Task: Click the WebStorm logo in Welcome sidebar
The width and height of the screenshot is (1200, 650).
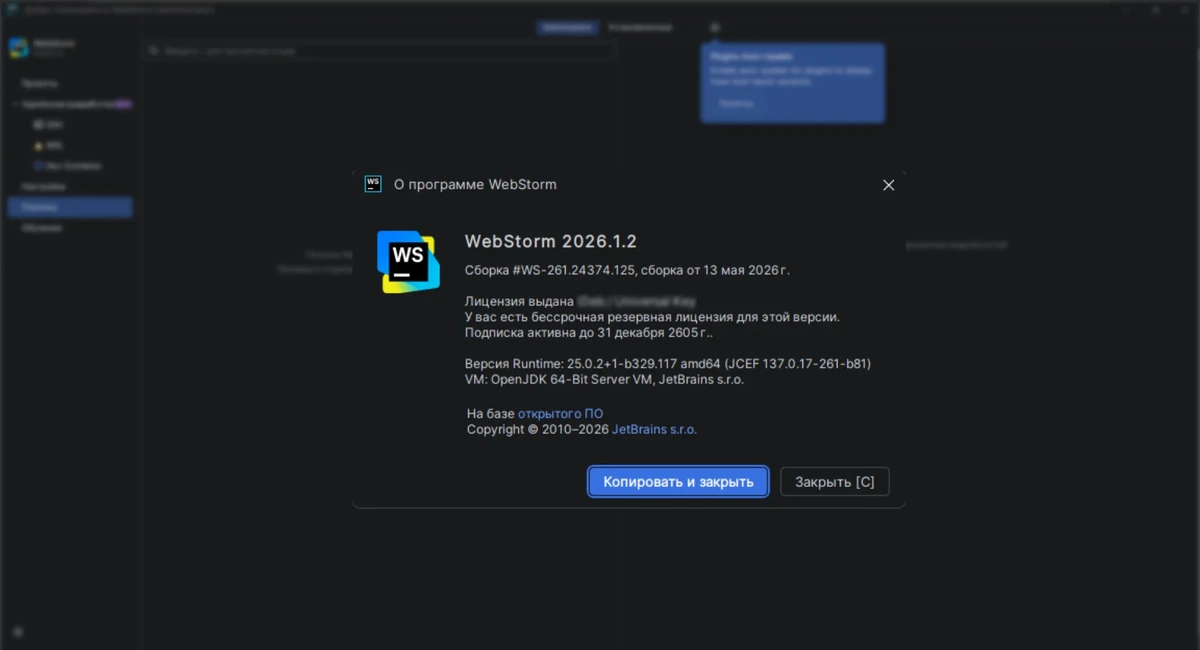Action: click(19, 48)
